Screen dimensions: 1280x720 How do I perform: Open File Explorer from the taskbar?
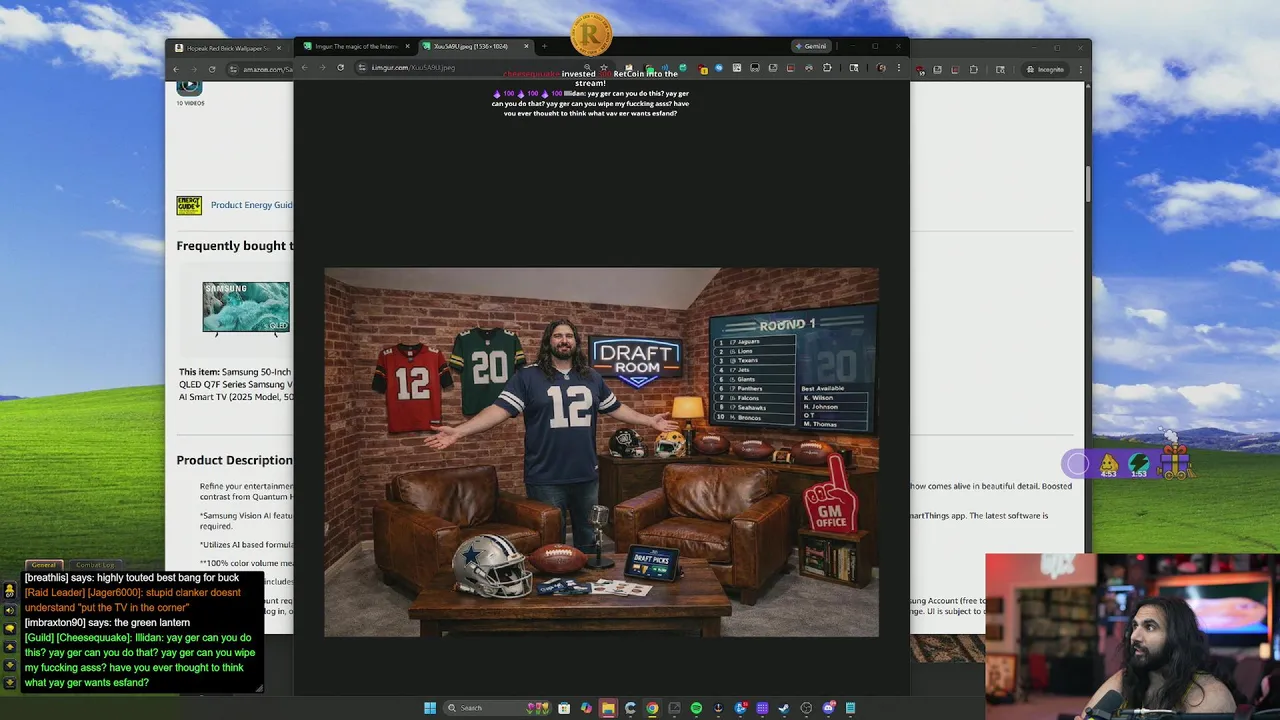(608, 708)
